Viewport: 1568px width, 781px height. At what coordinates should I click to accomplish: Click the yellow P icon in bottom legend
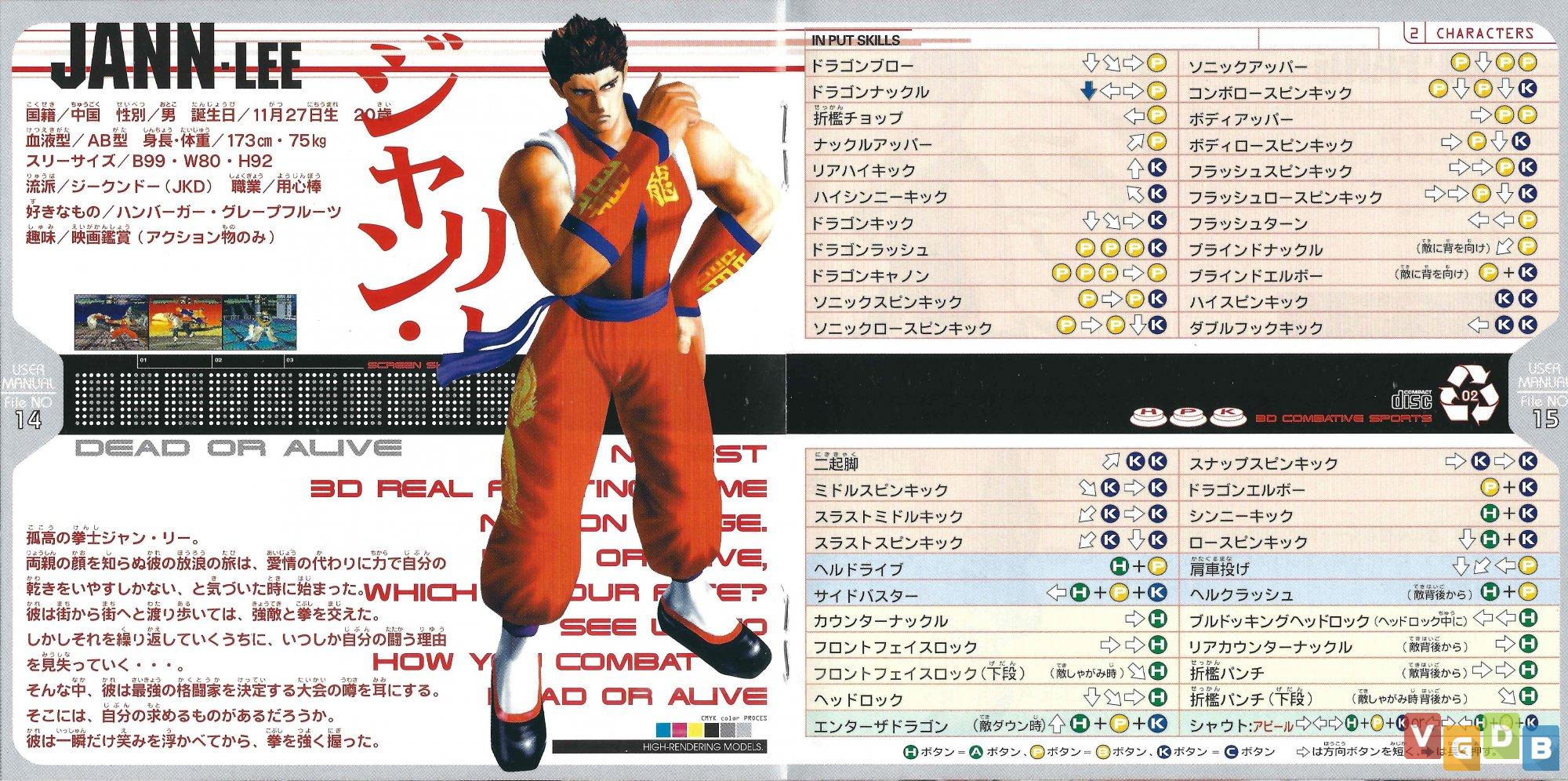[x=1036, y=752]
